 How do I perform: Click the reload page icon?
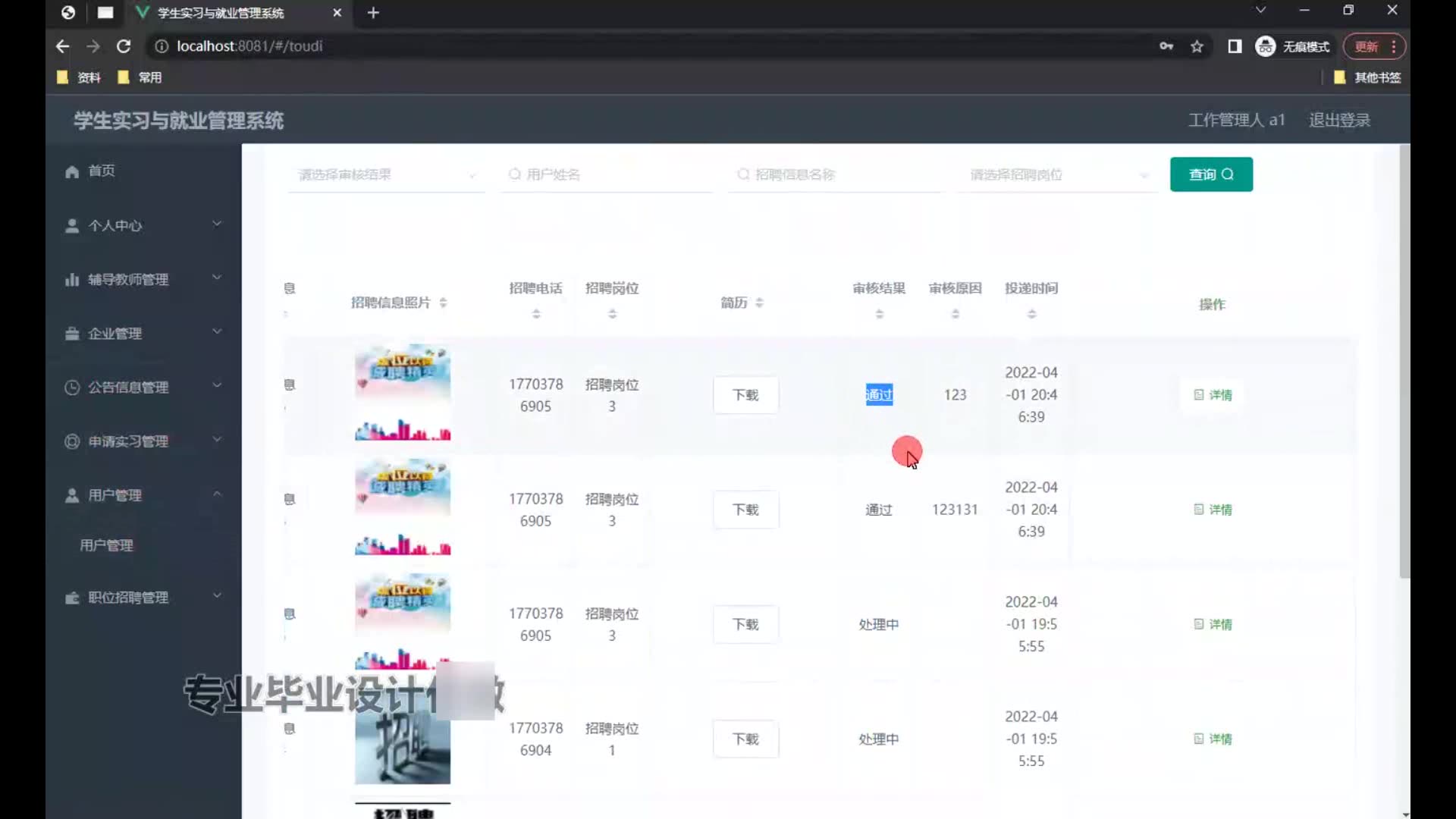[124, 46]
